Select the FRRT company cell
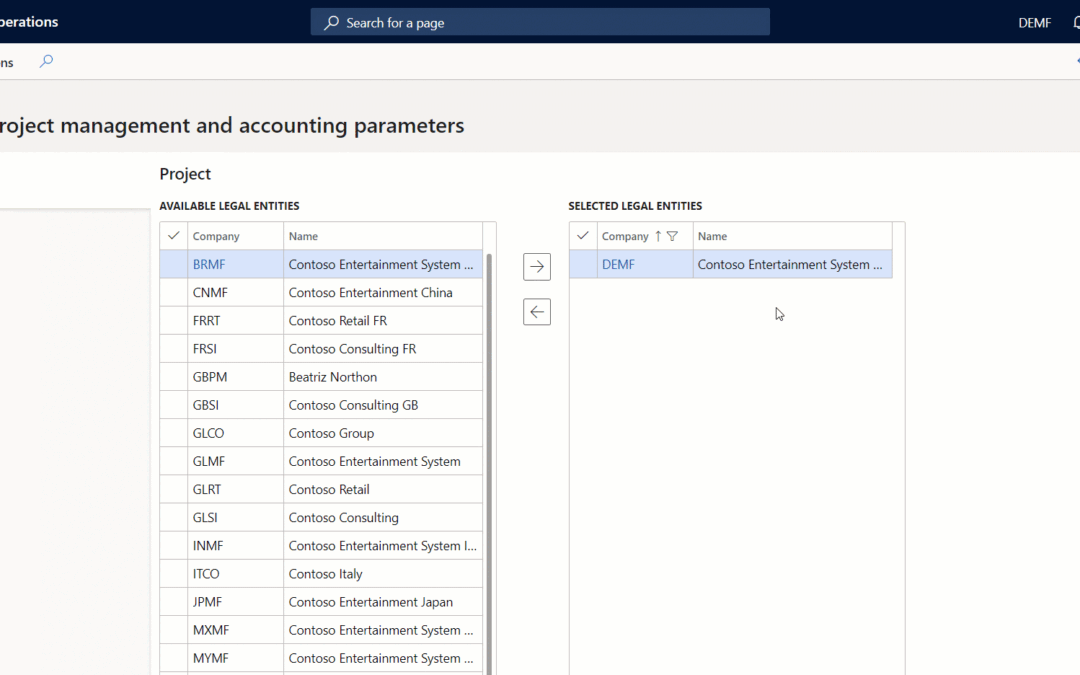 tap(235, 321)
